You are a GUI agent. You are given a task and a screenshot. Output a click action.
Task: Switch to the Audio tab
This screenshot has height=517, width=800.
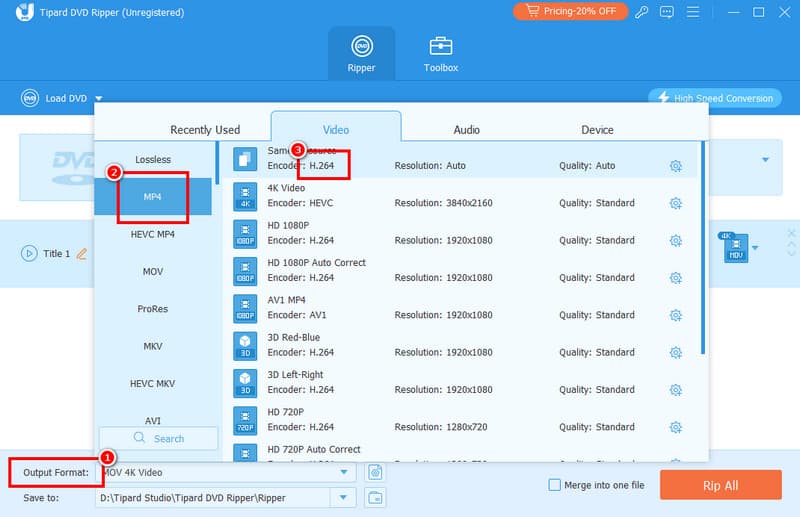[x=466, y=130]
